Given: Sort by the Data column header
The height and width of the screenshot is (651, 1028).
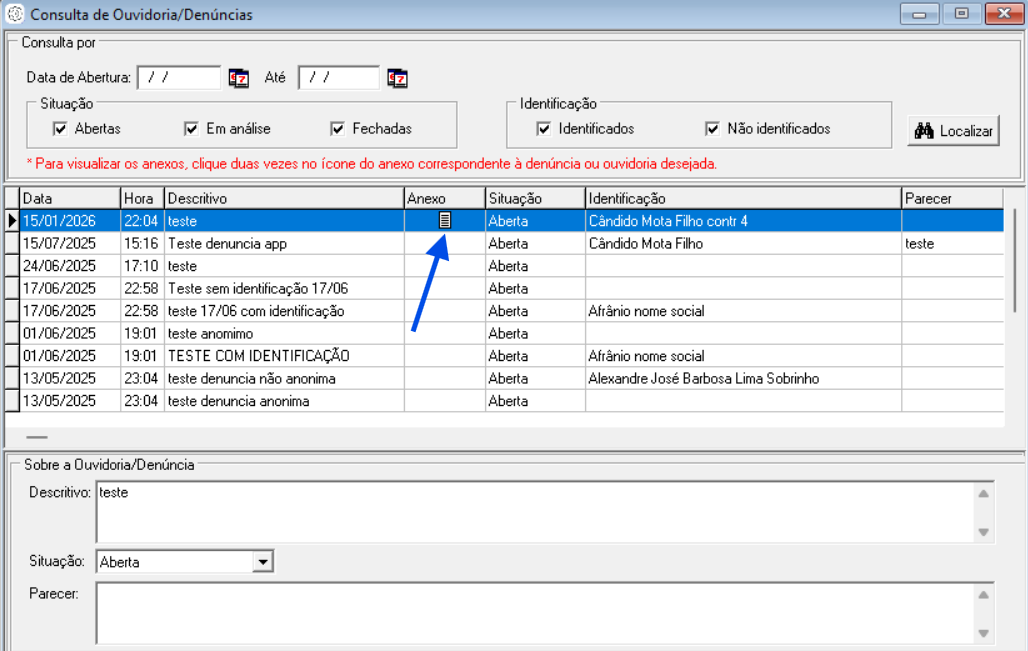Looking at the screenshot, I should pos(70,199).
